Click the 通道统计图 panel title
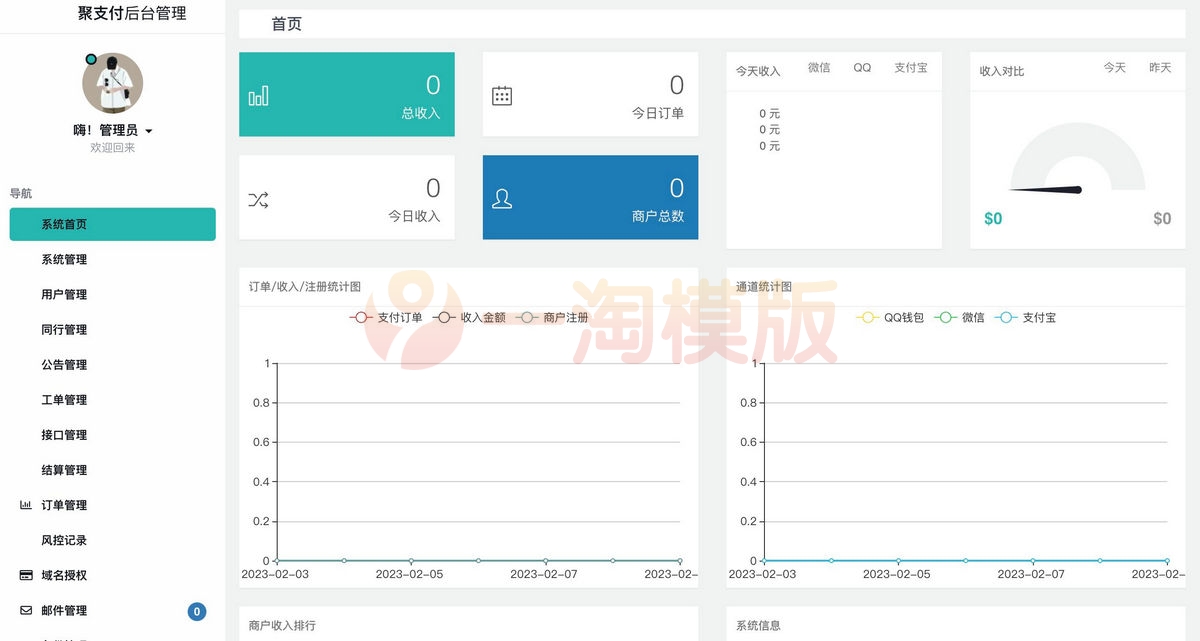The image size is (1200, 641). pos(764,287)
